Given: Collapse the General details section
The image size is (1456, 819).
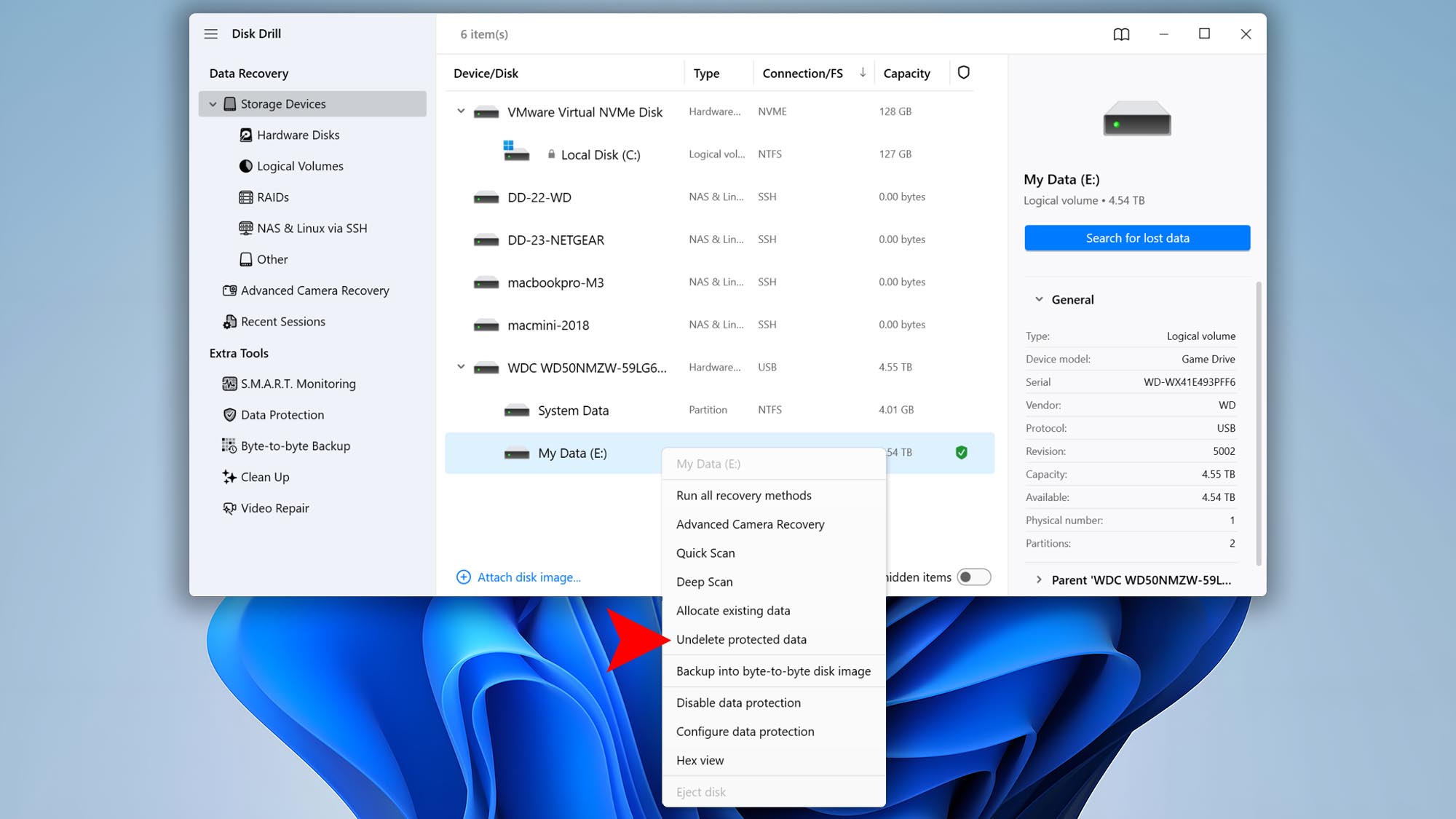Looking at the screenshot, I should [x=1039, y=299].
